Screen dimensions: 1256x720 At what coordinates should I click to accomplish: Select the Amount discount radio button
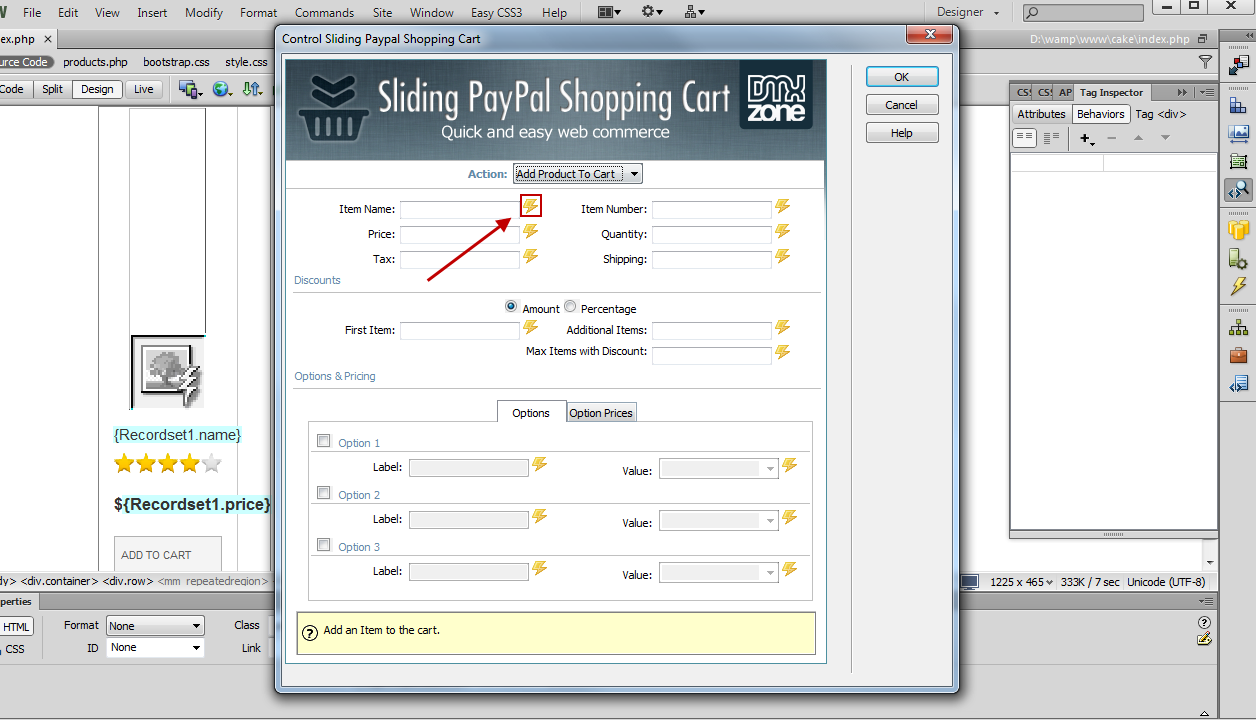pyautogui.click(x=512, y=307)
